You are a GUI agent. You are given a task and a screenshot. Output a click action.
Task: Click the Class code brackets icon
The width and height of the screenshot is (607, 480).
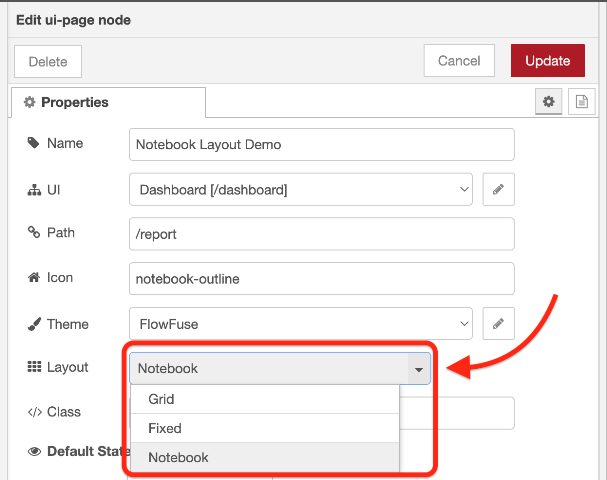34,412
